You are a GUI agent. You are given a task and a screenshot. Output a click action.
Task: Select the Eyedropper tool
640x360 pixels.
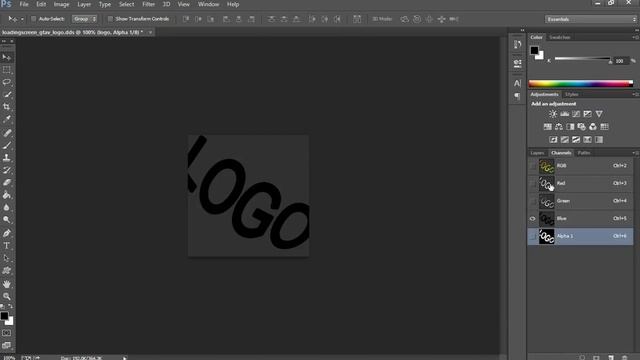(x=7, y=119)
